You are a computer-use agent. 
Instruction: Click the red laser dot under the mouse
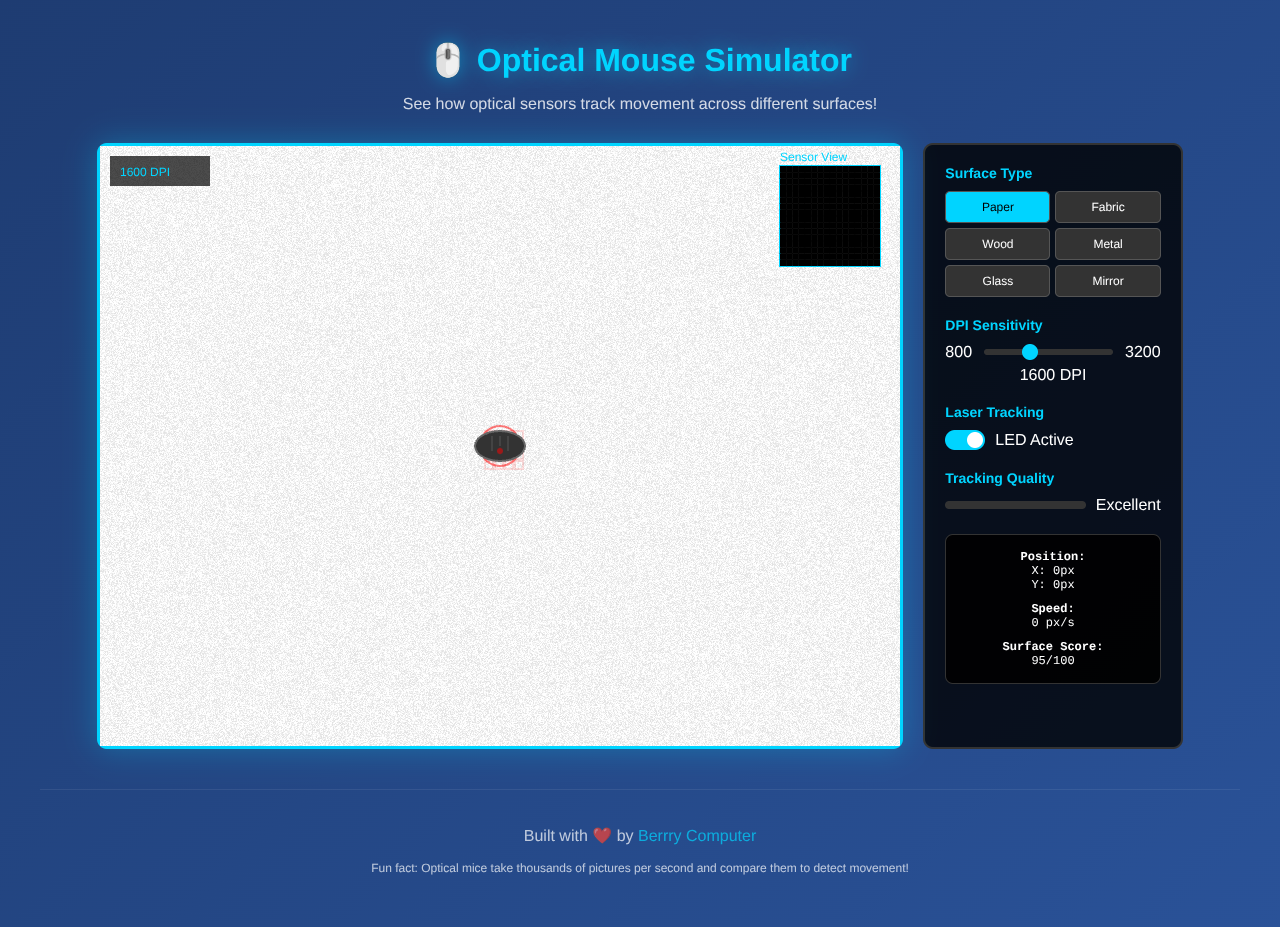pyautogui.click(x=499, y=452)
